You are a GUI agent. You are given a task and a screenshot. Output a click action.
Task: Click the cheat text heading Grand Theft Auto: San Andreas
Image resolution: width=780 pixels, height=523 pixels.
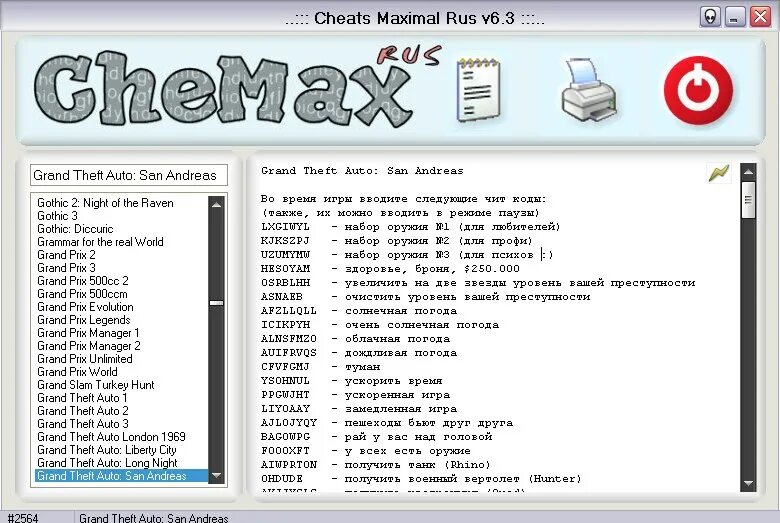point(362,171)
